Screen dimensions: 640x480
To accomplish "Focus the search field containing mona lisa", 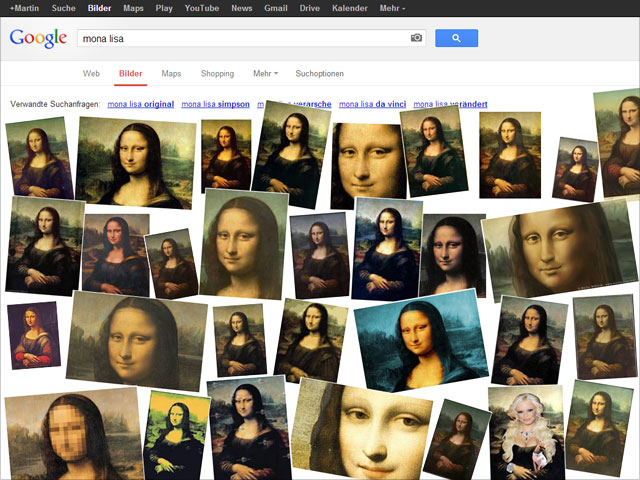I will coord(251,38).
